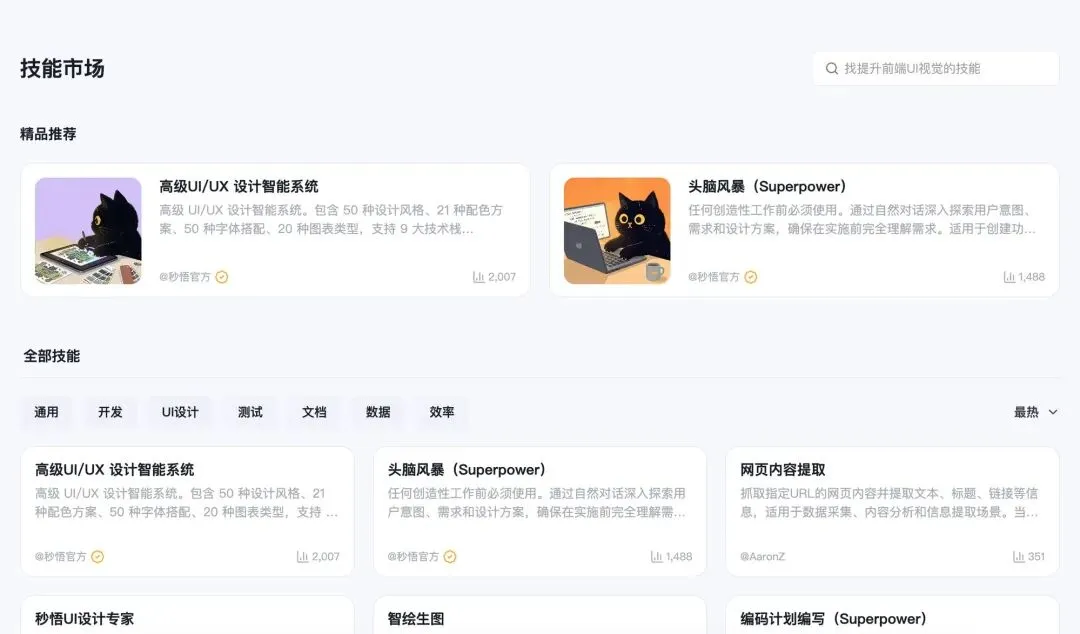Image resolution: width=1080 pixels, height=634 pixels.
Task: Choose the 效率 filter chip
Action: coord(442,412)
